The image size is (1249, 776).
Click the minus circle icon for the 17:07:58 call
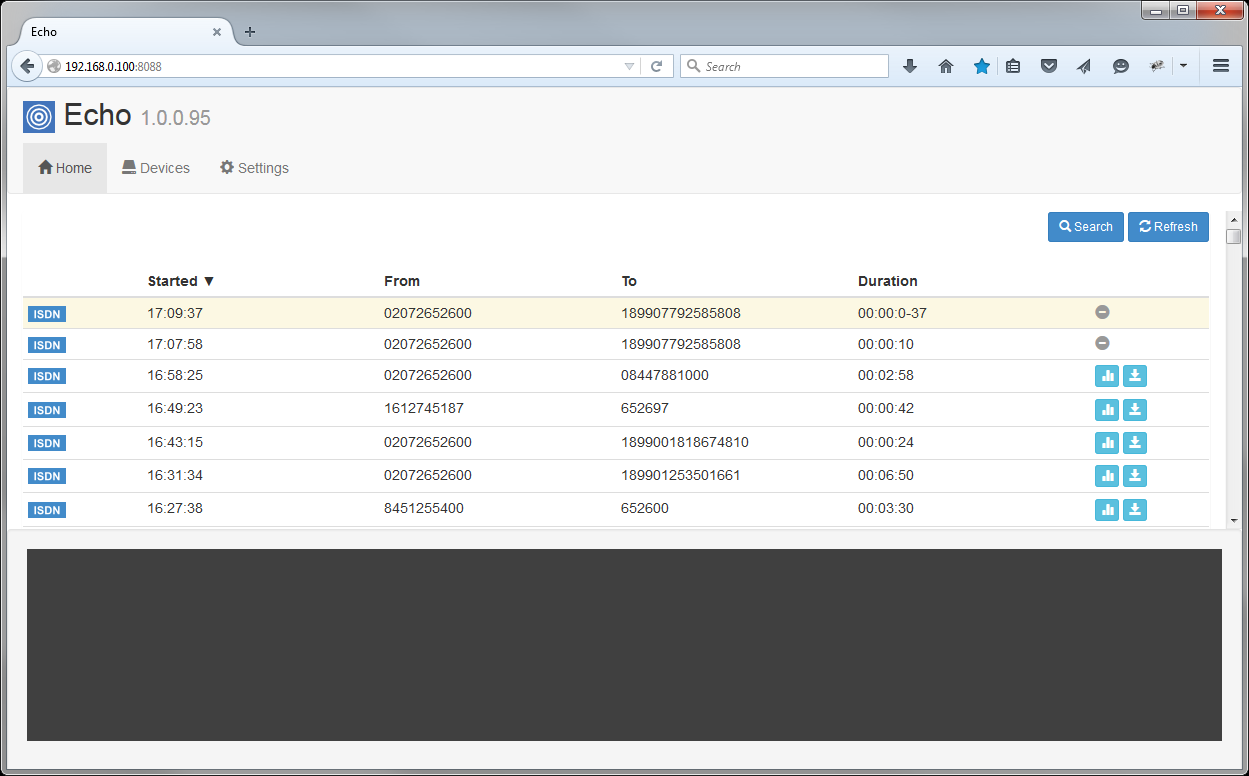[x=1102, y=343]
